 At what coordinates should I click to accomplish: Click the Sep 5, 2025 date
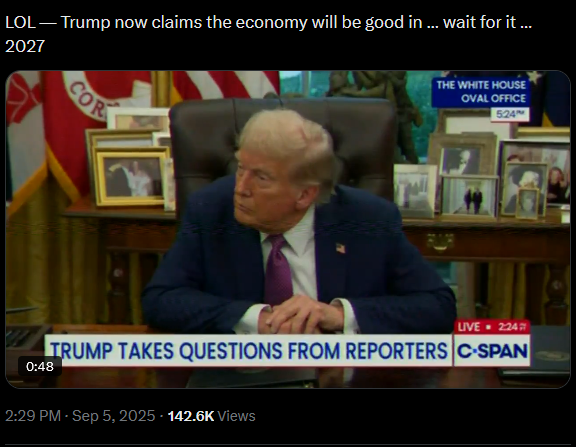pyautogui.click(x=114, y=416)
